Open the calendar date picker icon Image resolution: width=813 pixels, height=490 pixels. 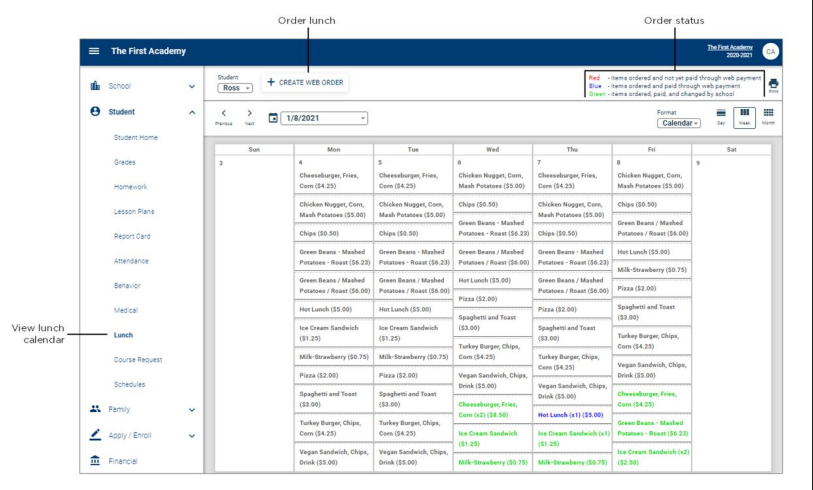click(x=272, y=118)
